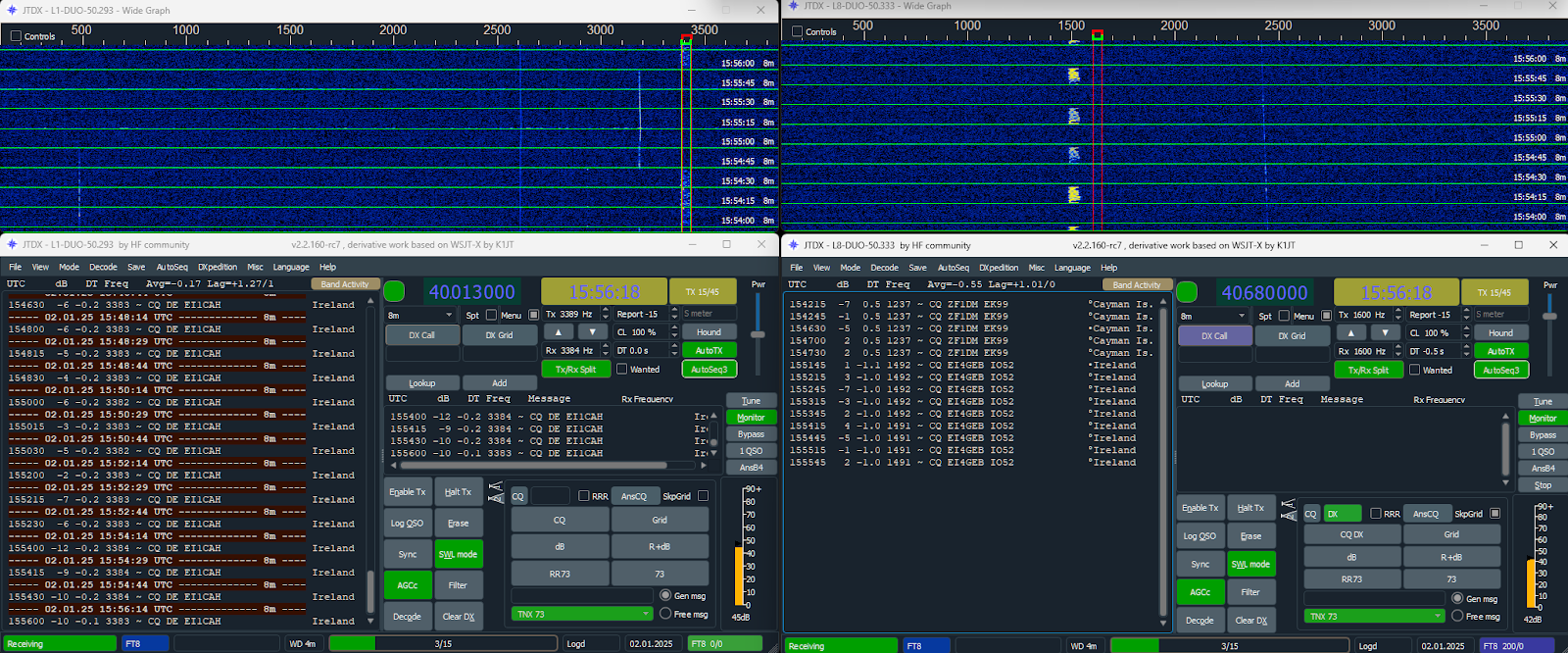Click up-arrow frequency shift button in L1-DUO window
Screen dimensions: 1568x653
click(x=559, y=332)
